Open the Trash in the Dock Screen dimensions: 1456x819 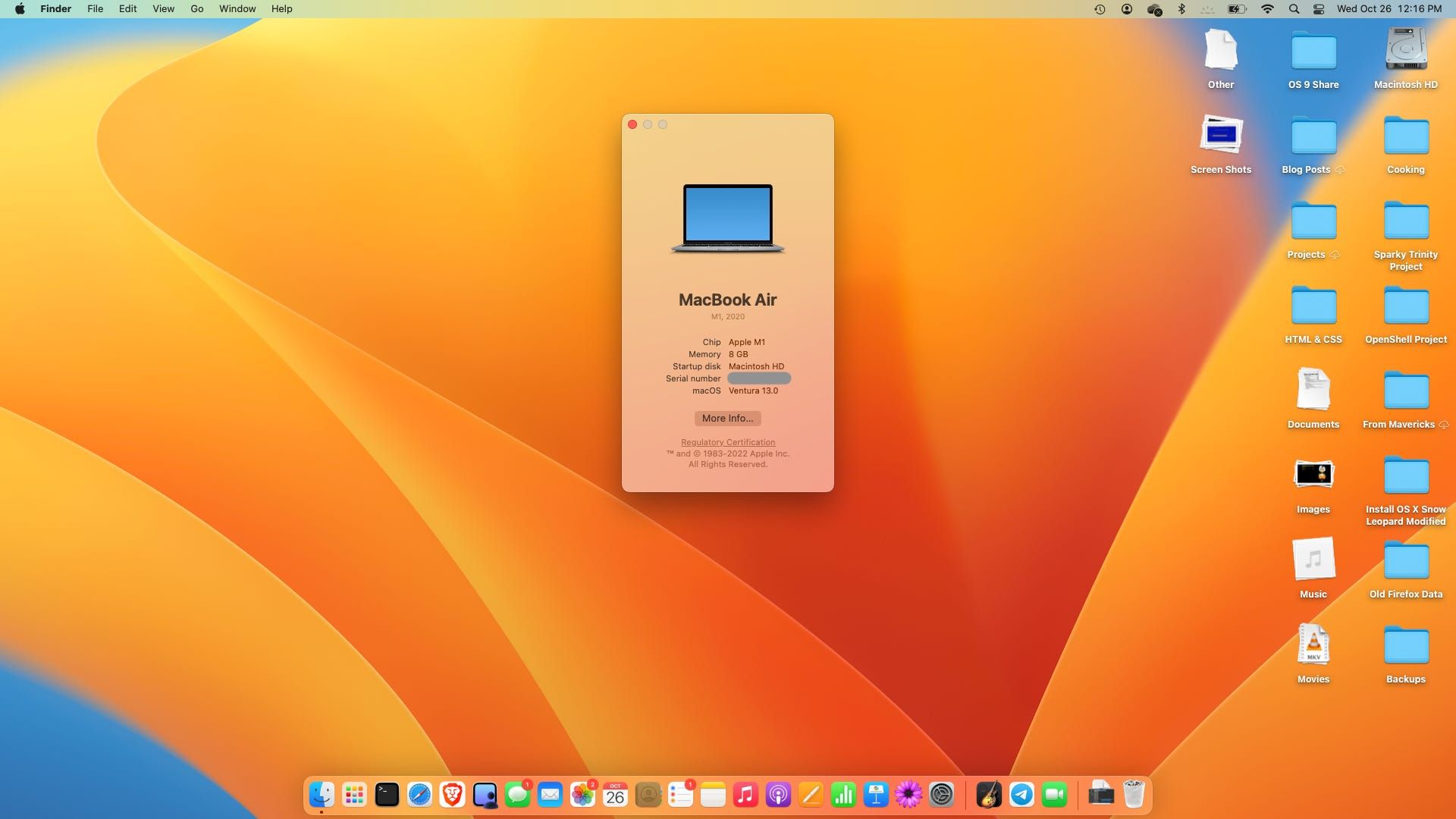[x=1134, y=795]
